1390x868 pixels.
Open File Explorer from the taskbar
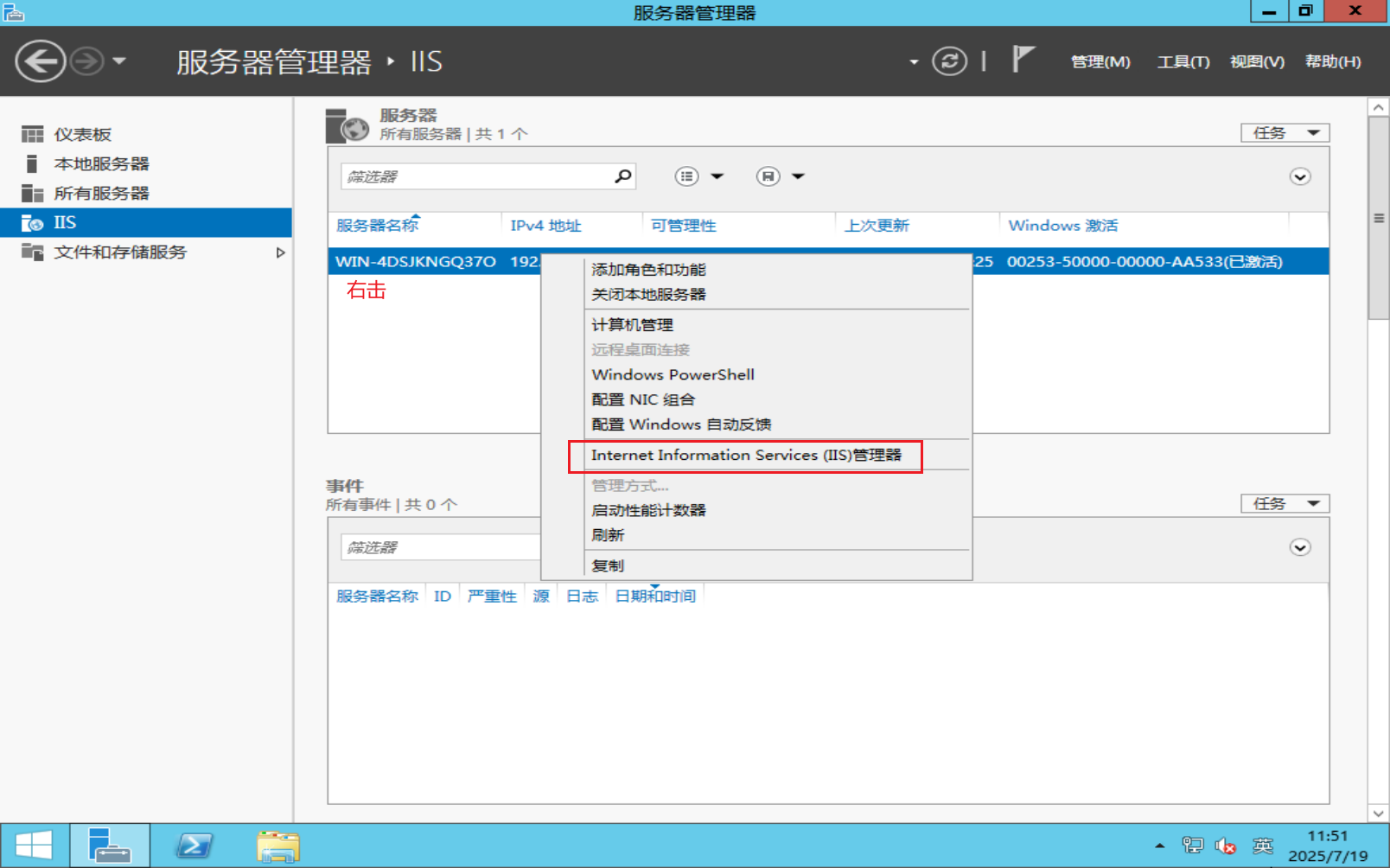(277, 845)
